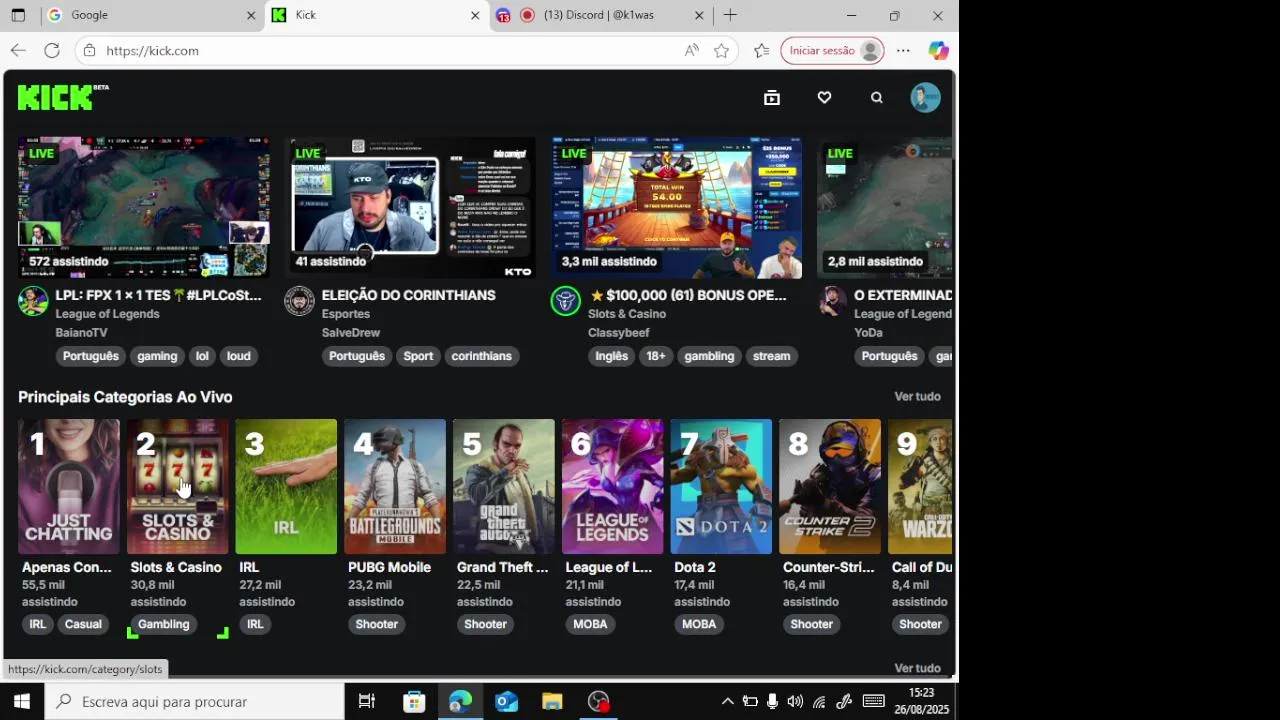Open Edge settings and more menu
The height and width of the screenshot is (720, 1280).
click(903, 50)
